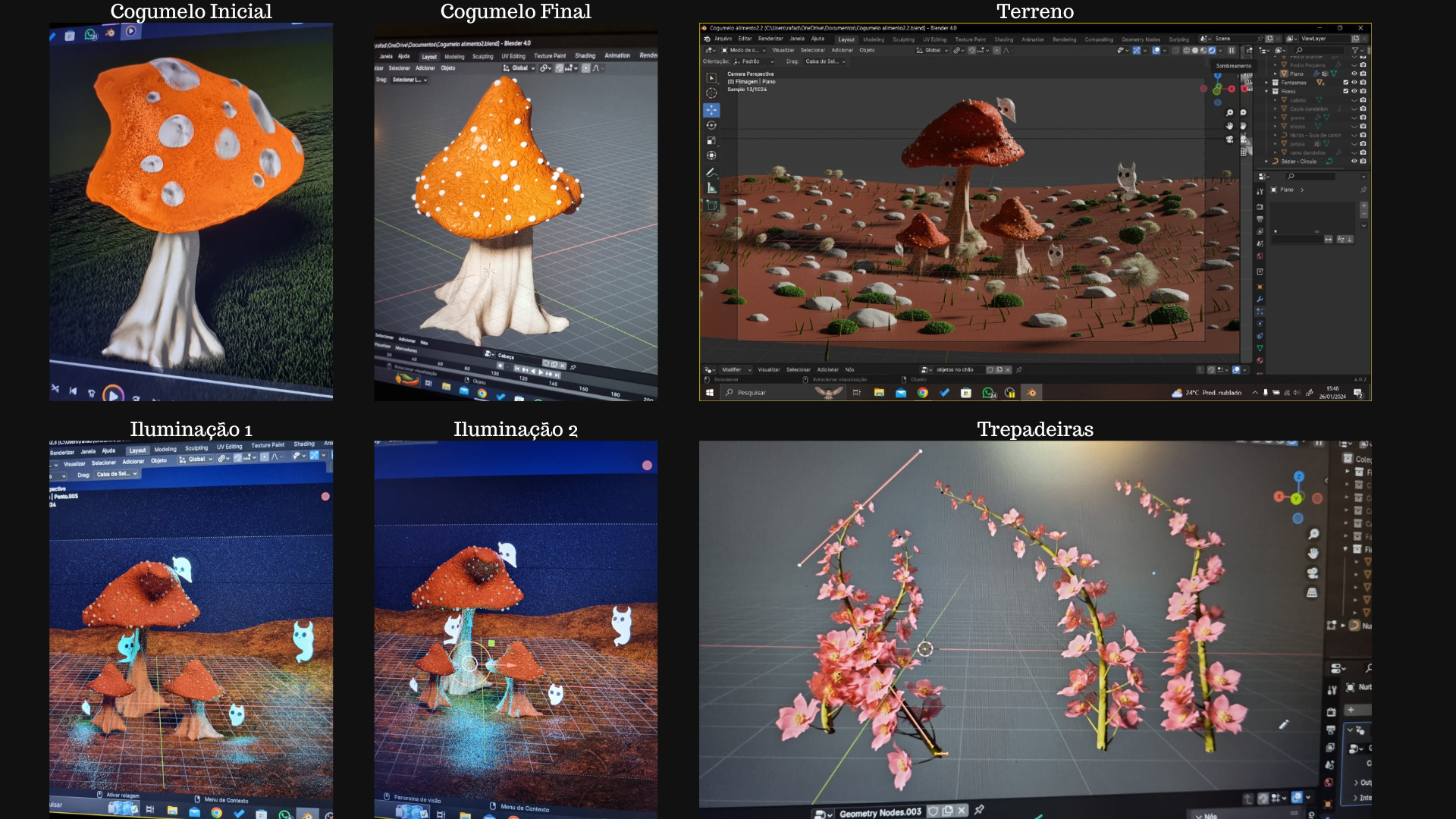Click the pan hand icon in Trepadeiras viewport
Screen dimensions: 1456x819
point(1313,553)
